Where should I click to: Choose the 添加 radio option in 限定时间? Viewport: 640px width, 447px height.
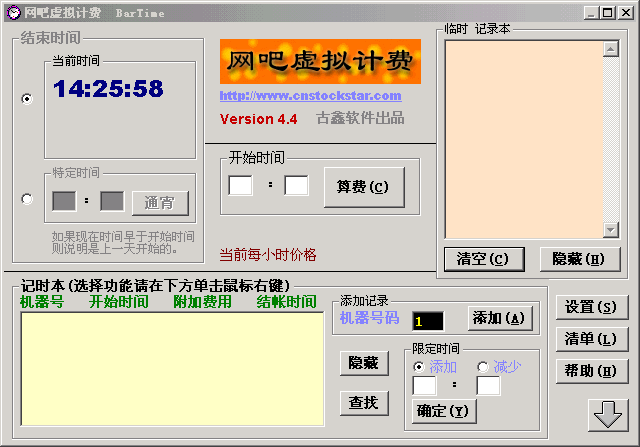click(419, 367)
